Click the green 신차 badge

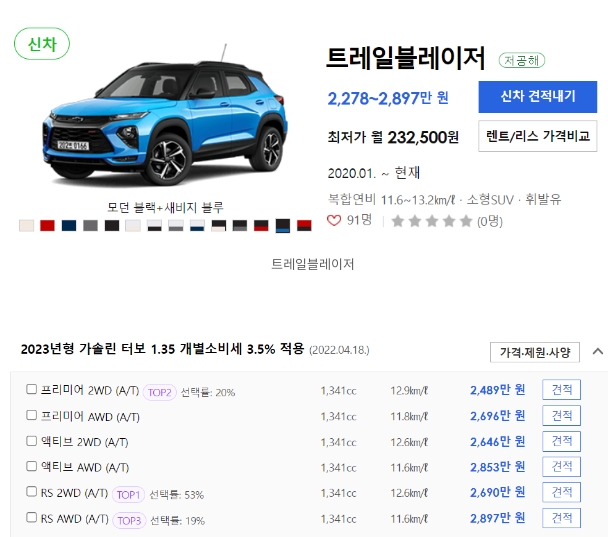click(x=42, y=44)
